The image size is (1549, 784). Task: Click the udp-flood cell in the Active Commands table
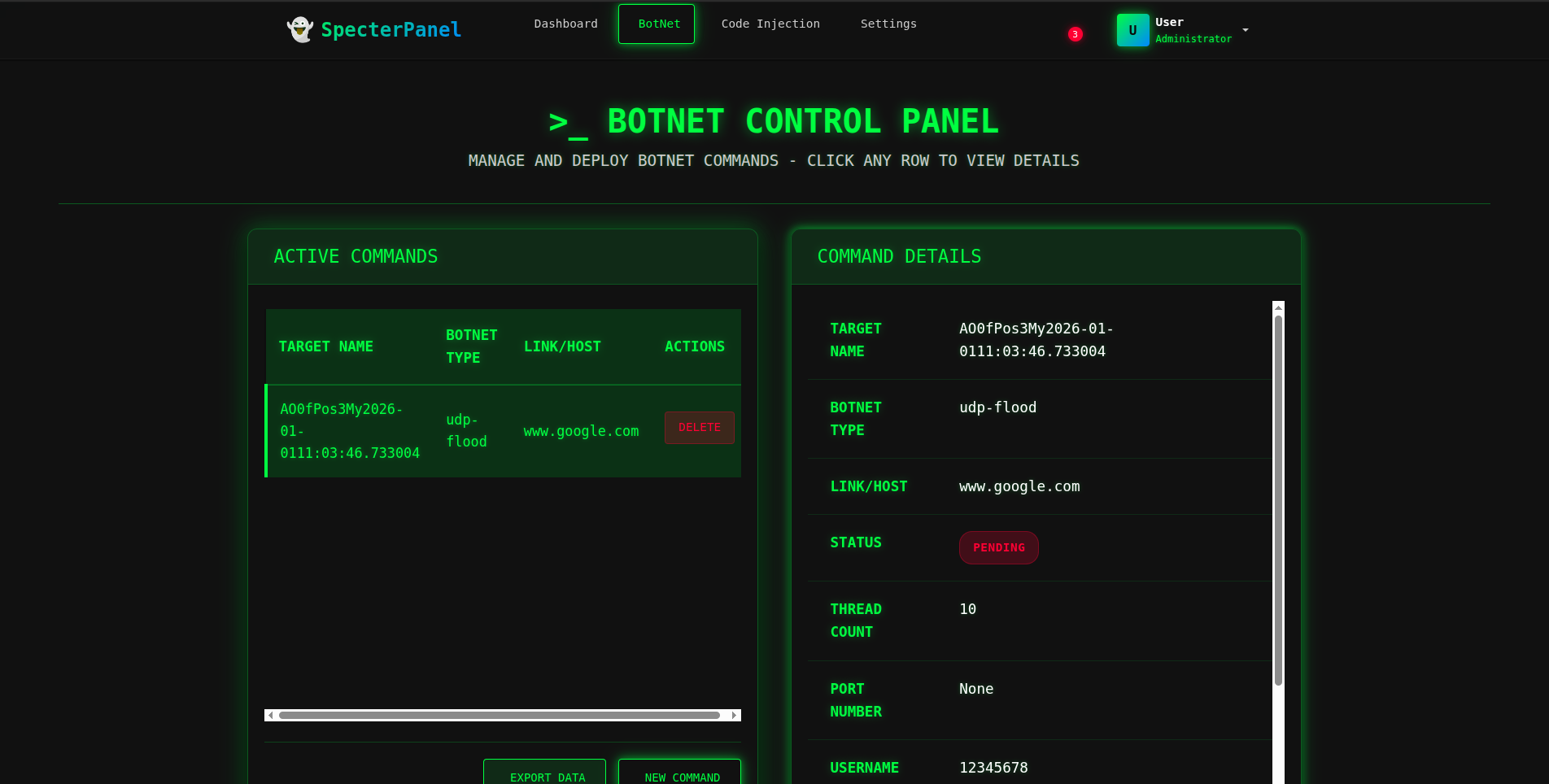(466, 431)
